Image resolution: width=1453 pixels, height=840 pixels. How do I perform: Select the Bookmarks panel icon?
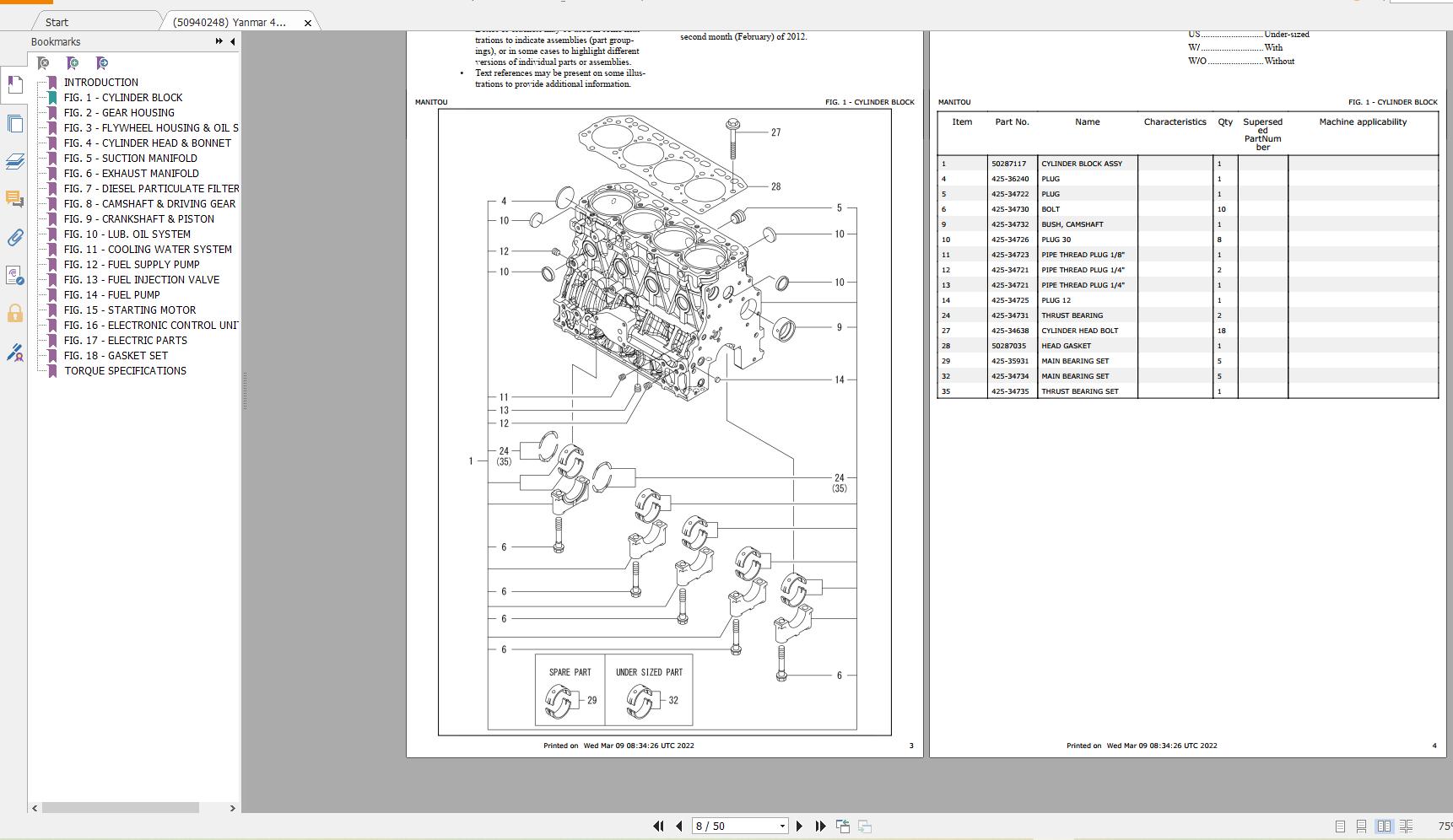click(14, 84)
